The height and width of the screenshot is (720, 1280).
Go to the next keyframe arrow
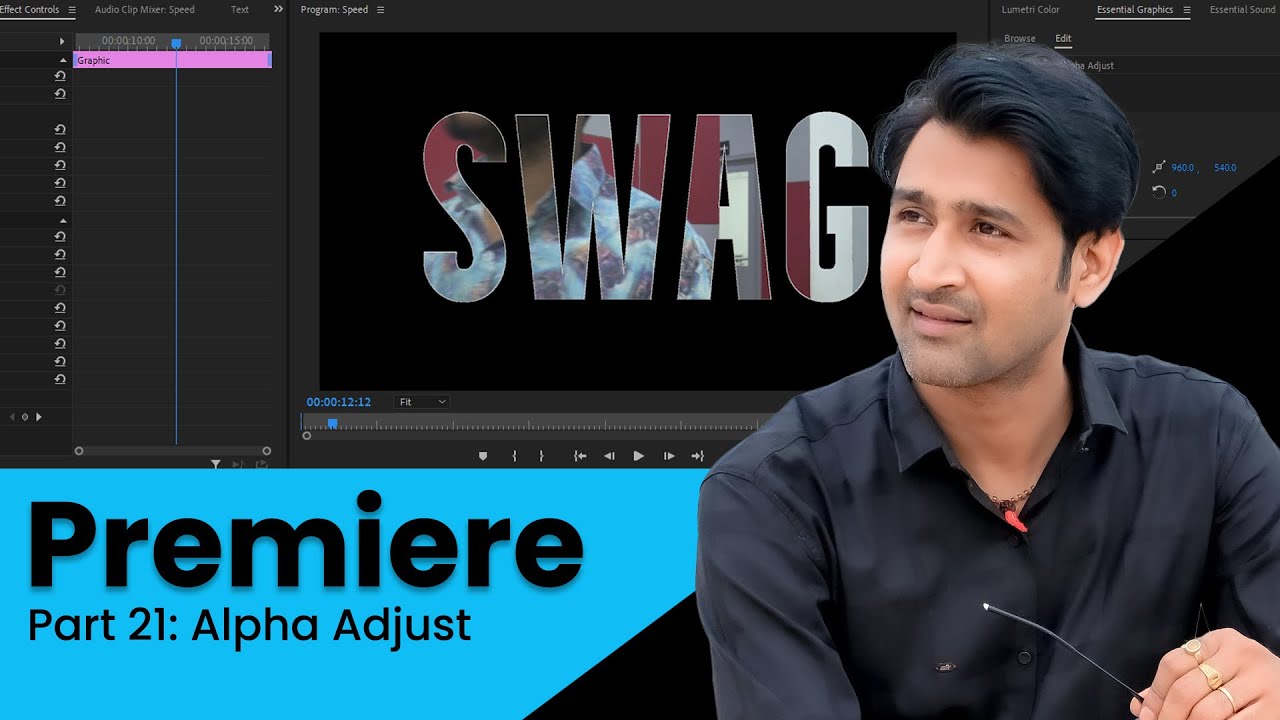39,416
